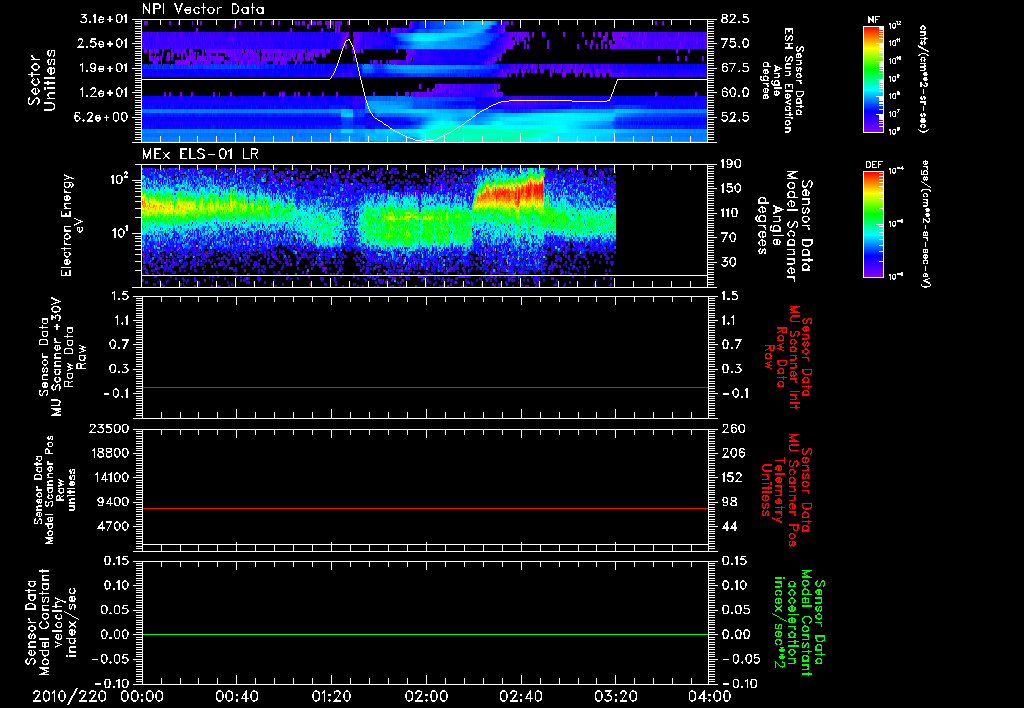Click the "00:00" time tick label
Viewport: 1024px width, 708px height.
(x=142, y=696)
